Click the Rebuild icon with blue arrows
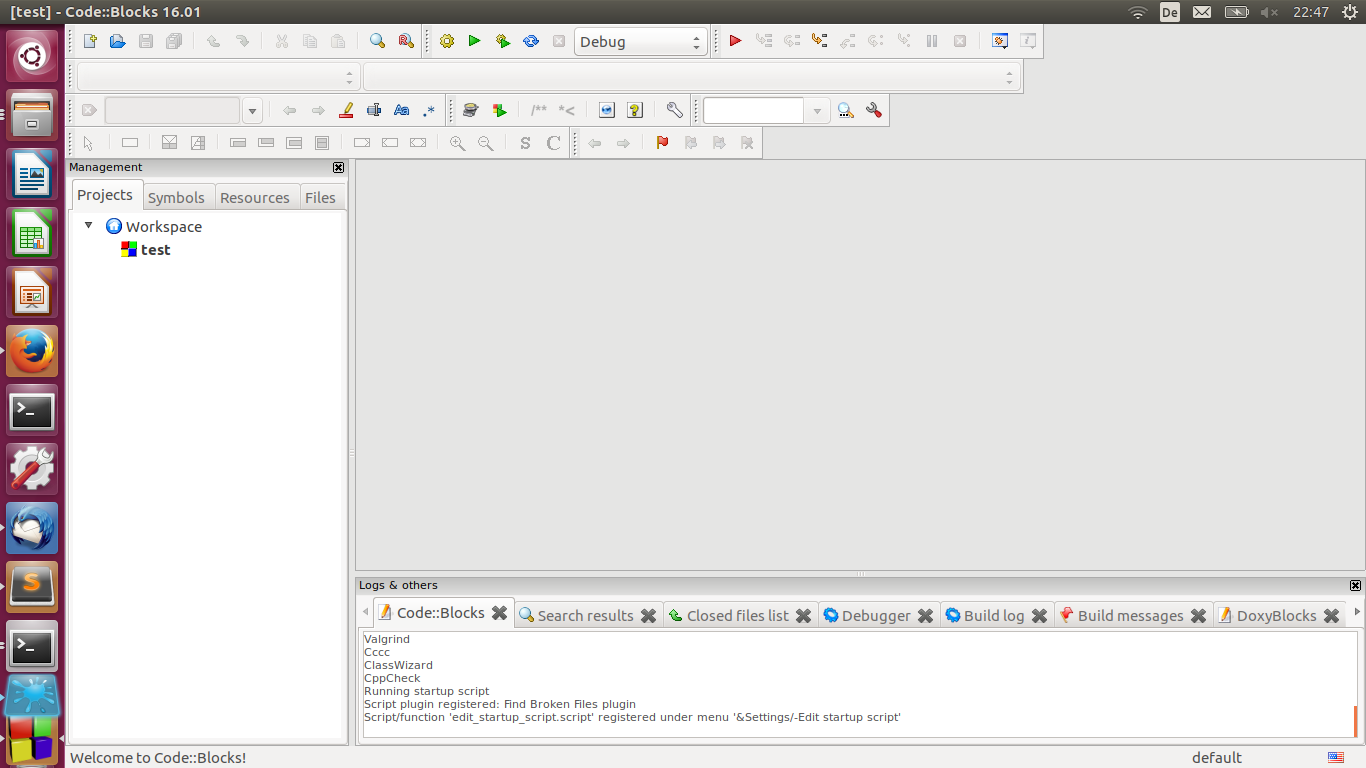The width and height of the screenshot is (1366, 768). point(531,41)
